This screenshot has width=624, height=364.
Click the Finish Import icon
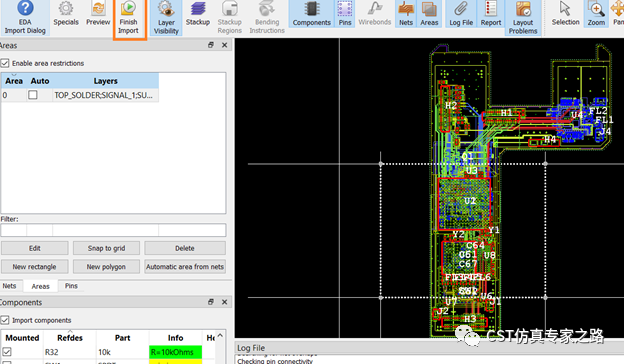coord(128,18)
